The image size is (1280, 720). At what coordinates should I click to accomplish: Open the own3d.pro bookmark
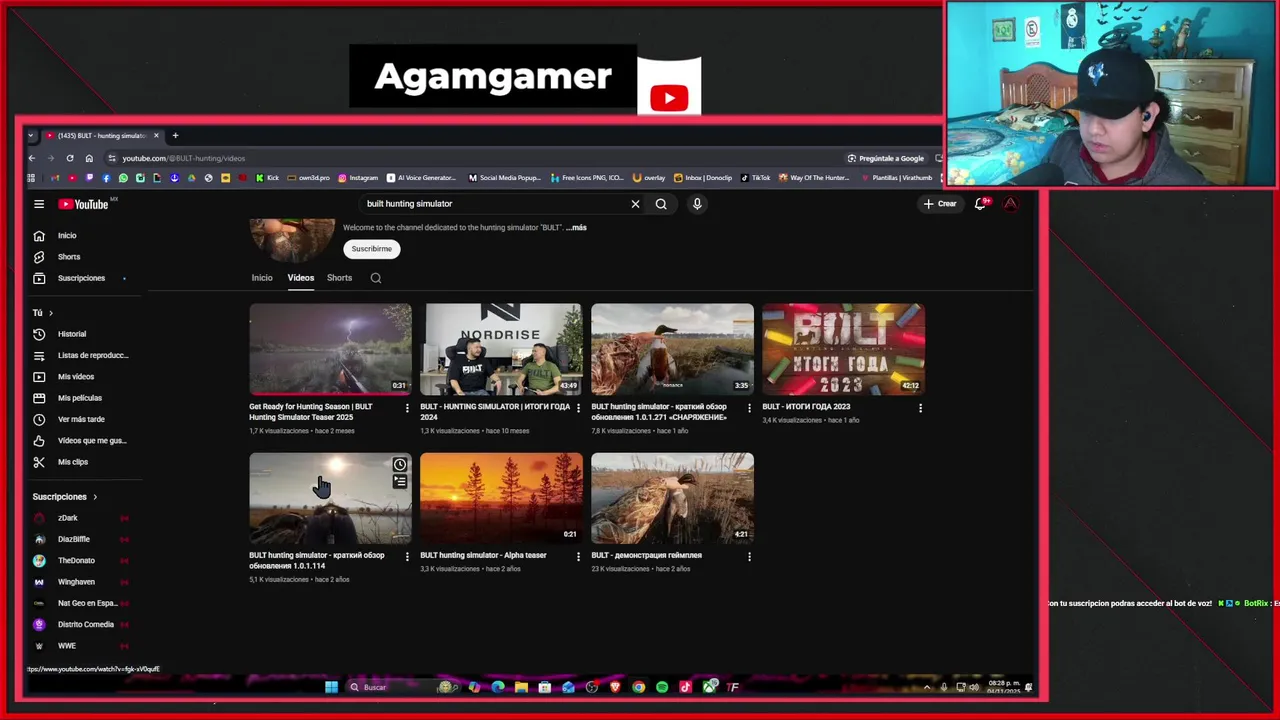pyautogui.click(x=308, y=178)
